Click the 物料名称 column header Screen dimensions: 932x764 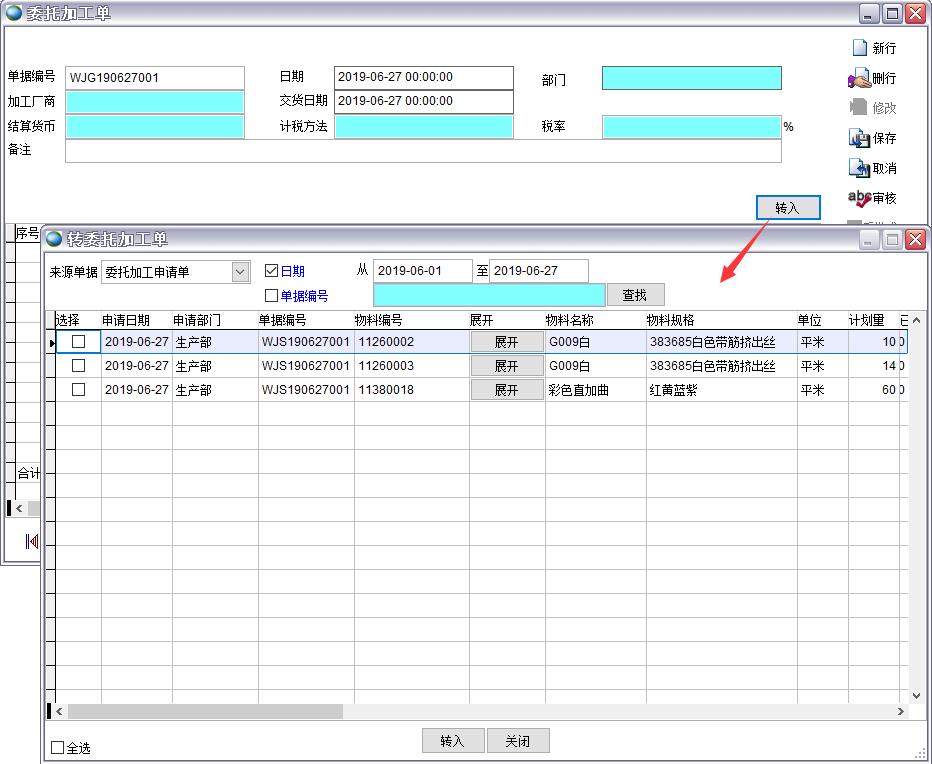pyautogui.click(x=570, y=320)
